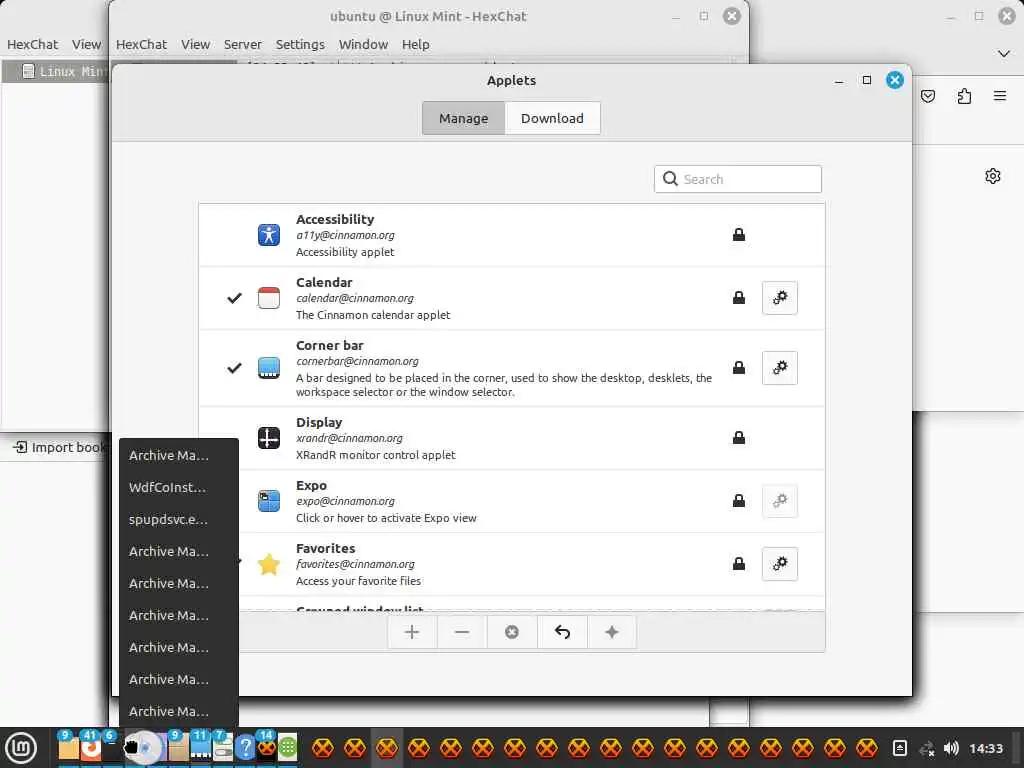This screenshot has height=768, width=1024.
Task: Click text 'cornerbar@cinnamon.org'
Action: tap(357, 361)
